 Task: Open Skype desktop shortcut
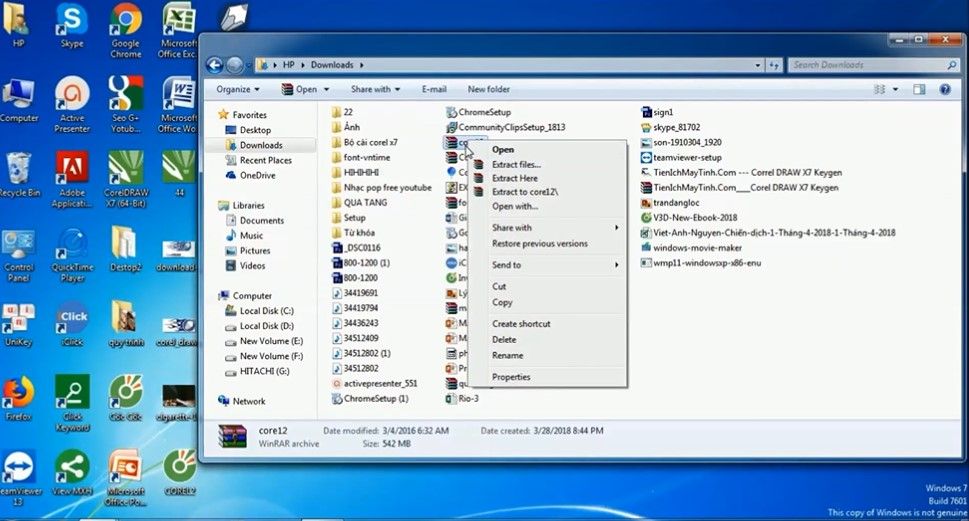(x=72, y=25)
